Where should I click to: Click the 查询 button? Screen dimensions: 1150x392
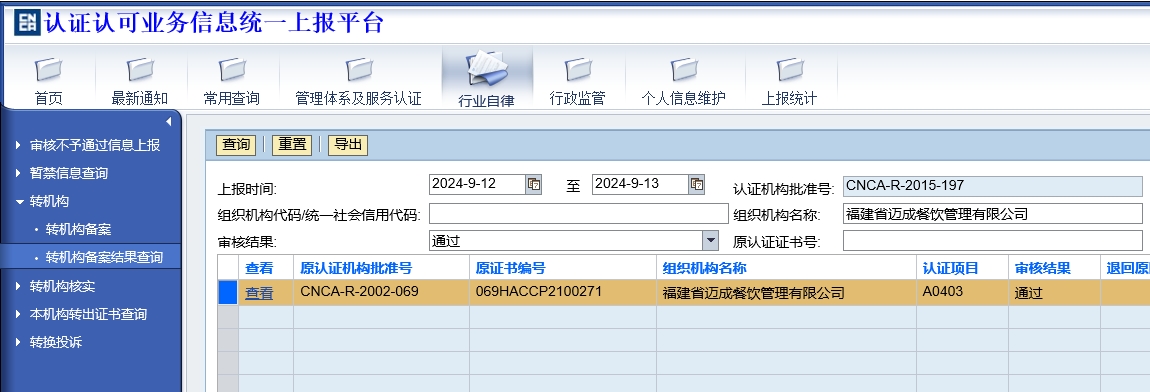coord(236,145)
